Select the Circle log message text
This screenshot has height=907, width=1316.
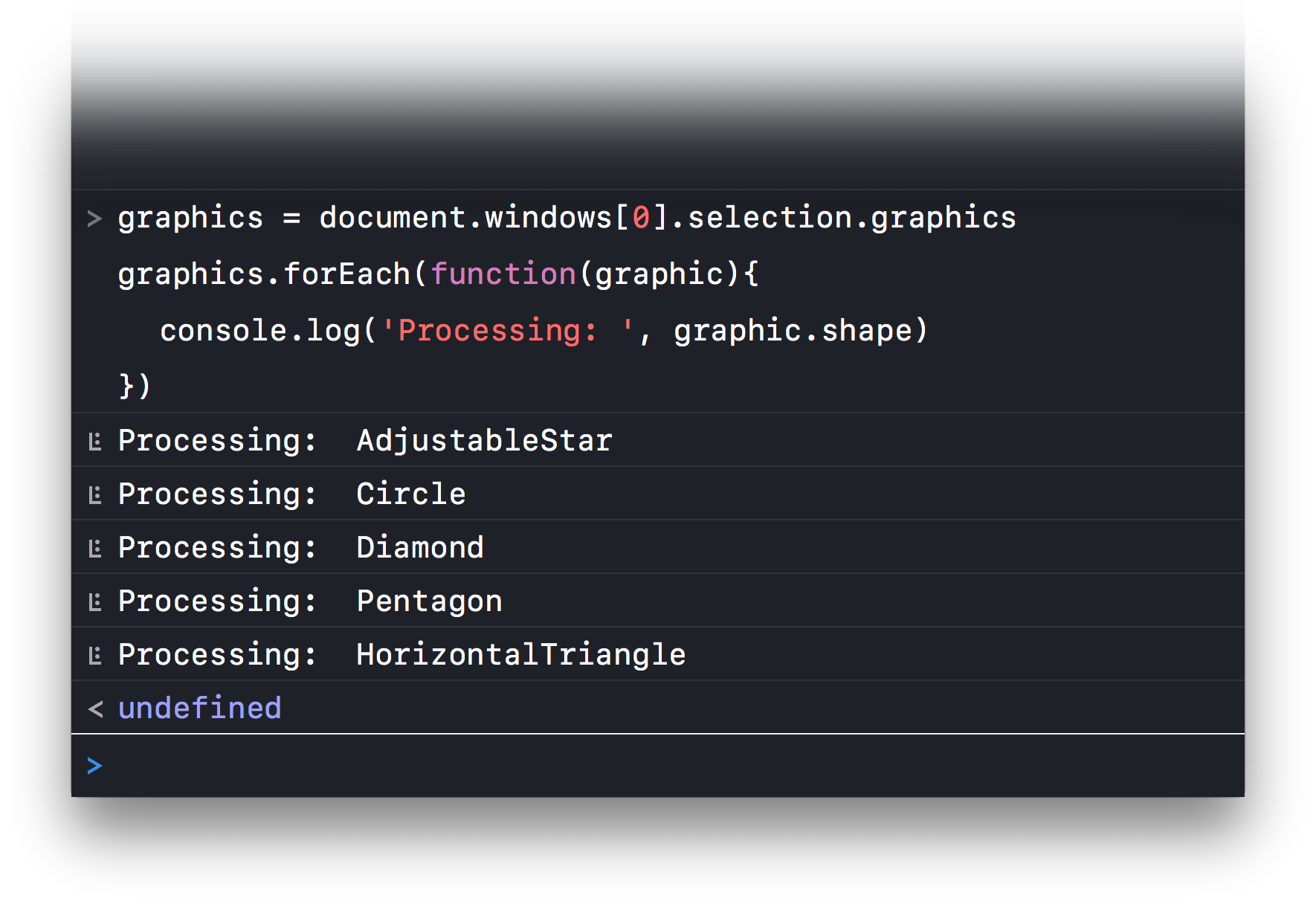(x=291, y=494)
